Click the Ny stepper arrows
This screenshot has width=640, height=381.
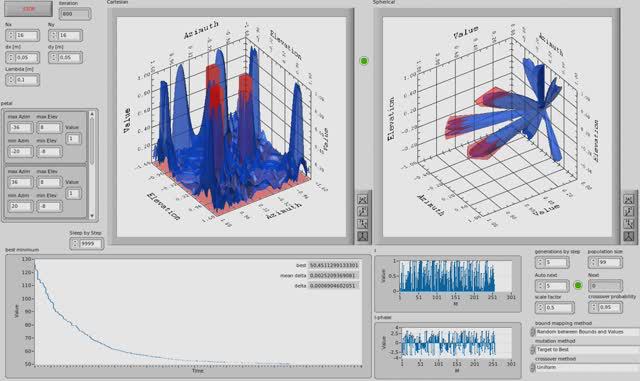click(x=53, y=36)
